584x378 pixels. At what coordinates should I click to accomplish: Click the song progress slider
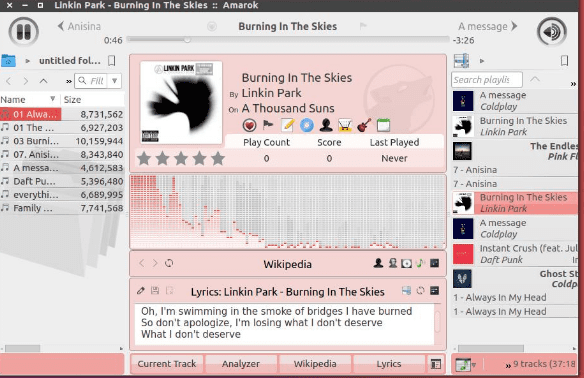(288, 39)
